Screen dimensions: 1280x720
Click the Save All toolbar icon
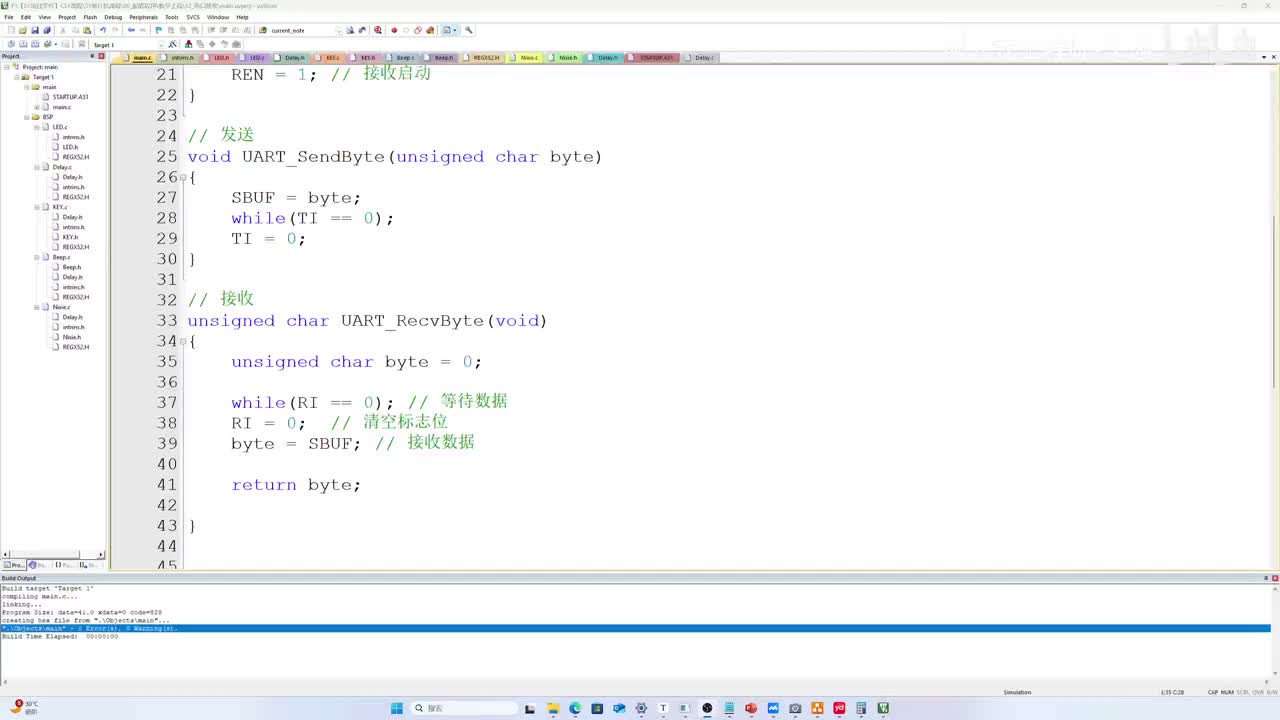(x=47, y=30)
